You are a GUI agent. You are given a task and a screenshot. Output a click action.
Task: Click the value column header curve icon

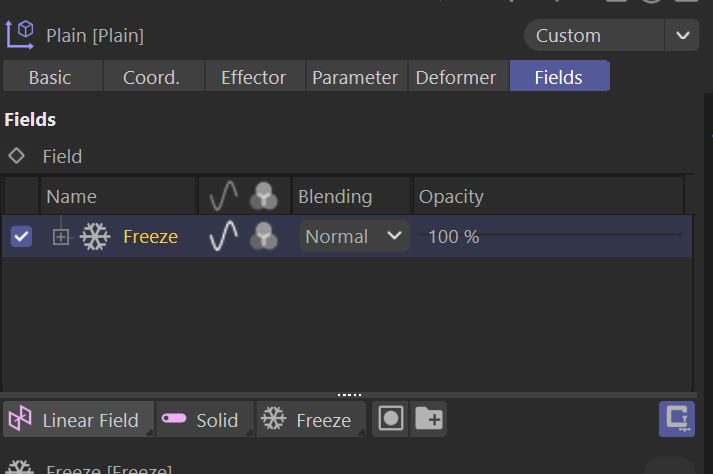pos(223,197)
